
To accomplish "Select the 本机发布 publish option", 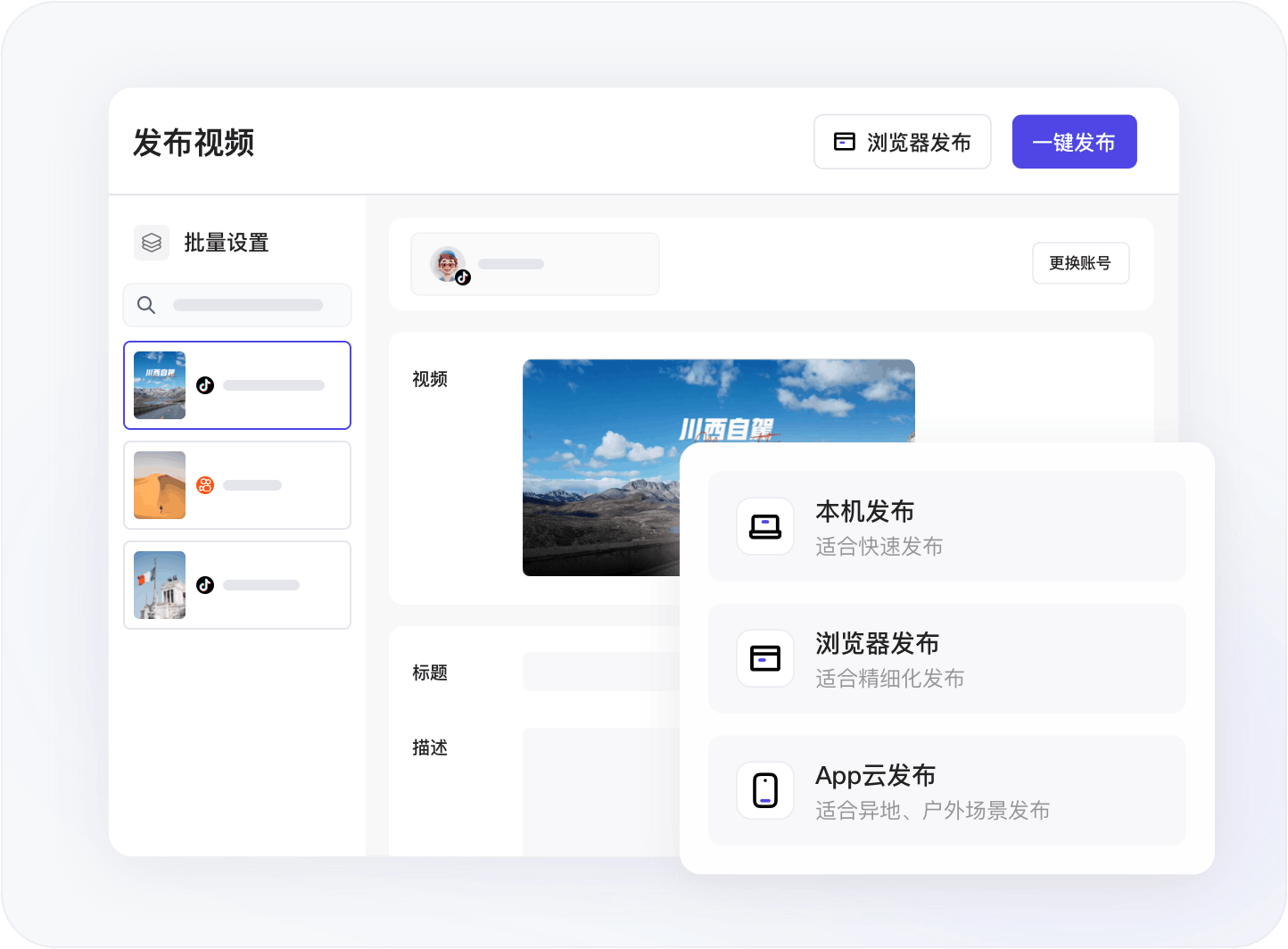I will click(945, 526).
